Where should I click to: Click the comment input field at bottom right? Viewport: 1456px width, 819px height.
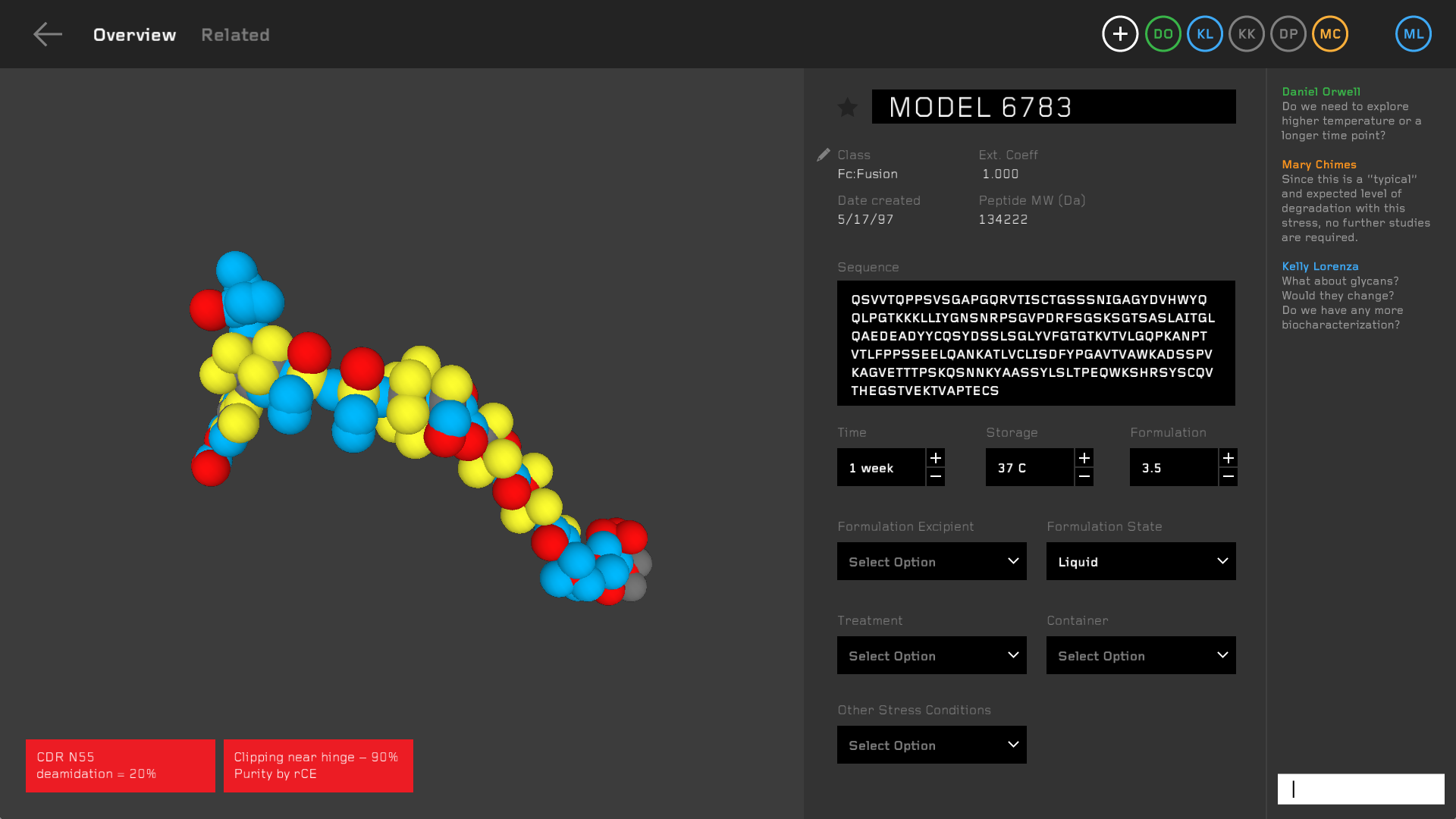[1360, 789]
